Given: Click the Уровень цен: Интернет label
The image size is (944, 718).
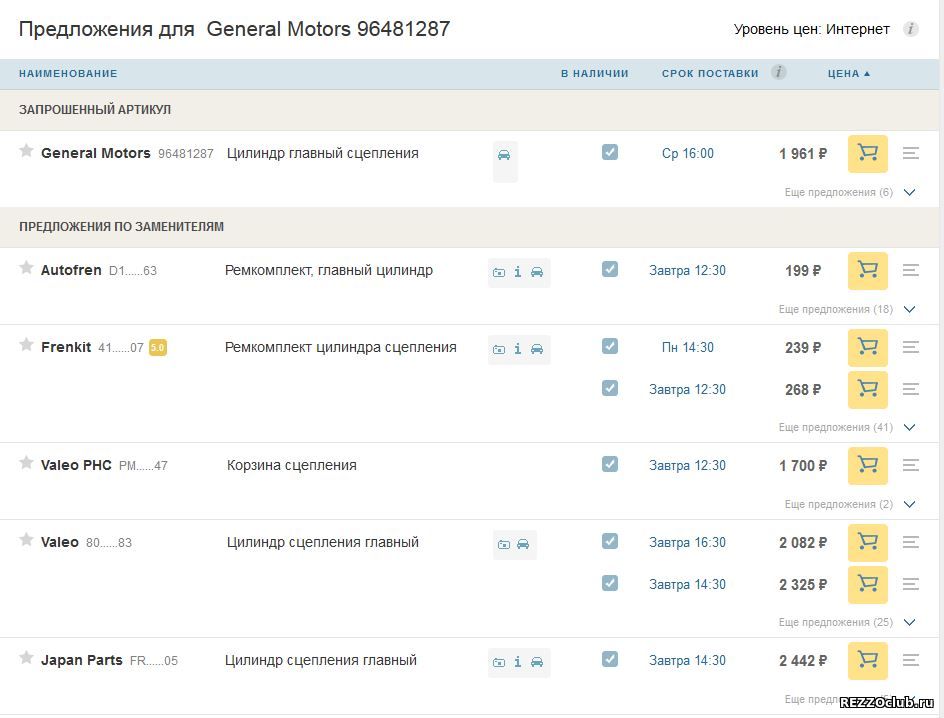Looking at the screenshot, I should coord(812,29).
